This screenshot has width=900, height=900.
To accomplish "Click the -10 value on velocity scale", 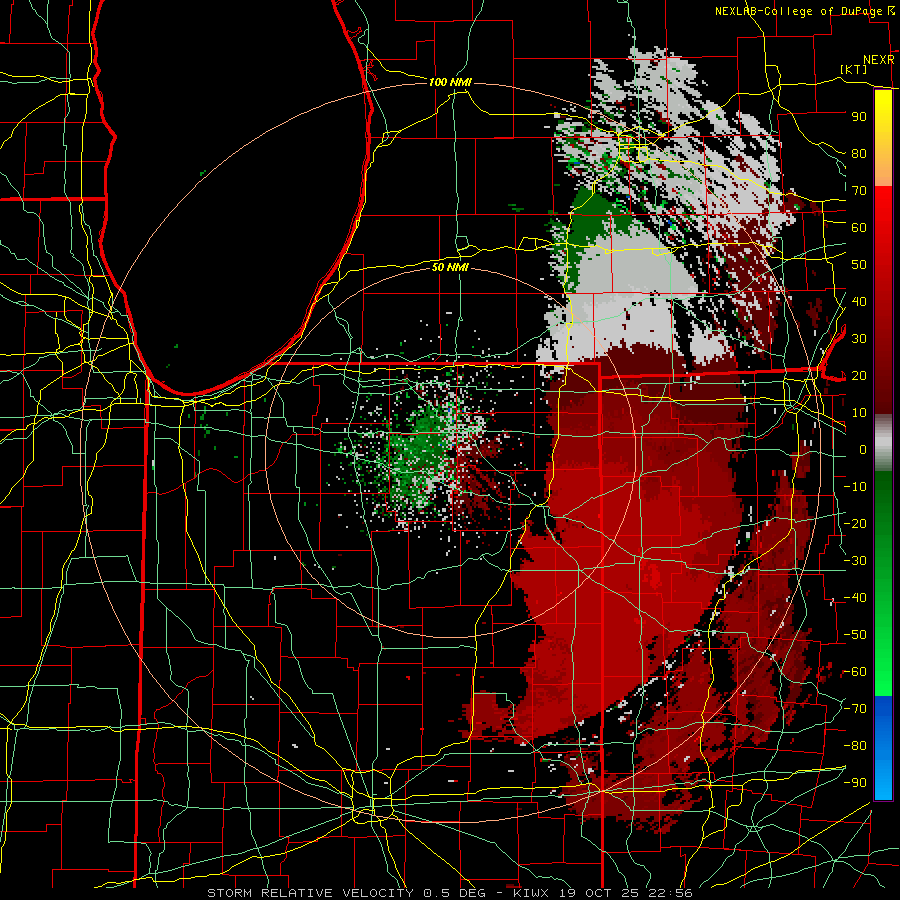I will (x=855, y=487).
